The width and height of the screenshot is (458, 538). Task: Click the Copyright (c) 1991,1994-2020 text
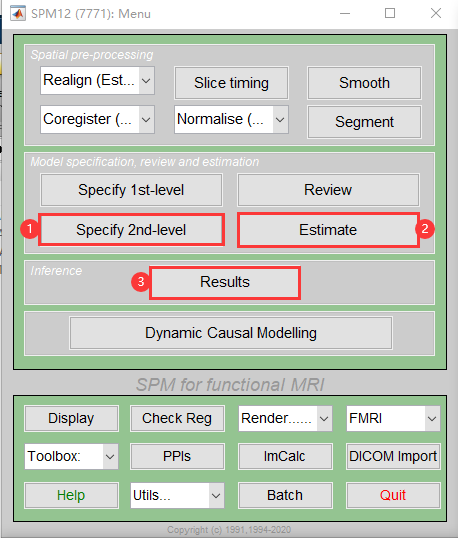point(229,530)
